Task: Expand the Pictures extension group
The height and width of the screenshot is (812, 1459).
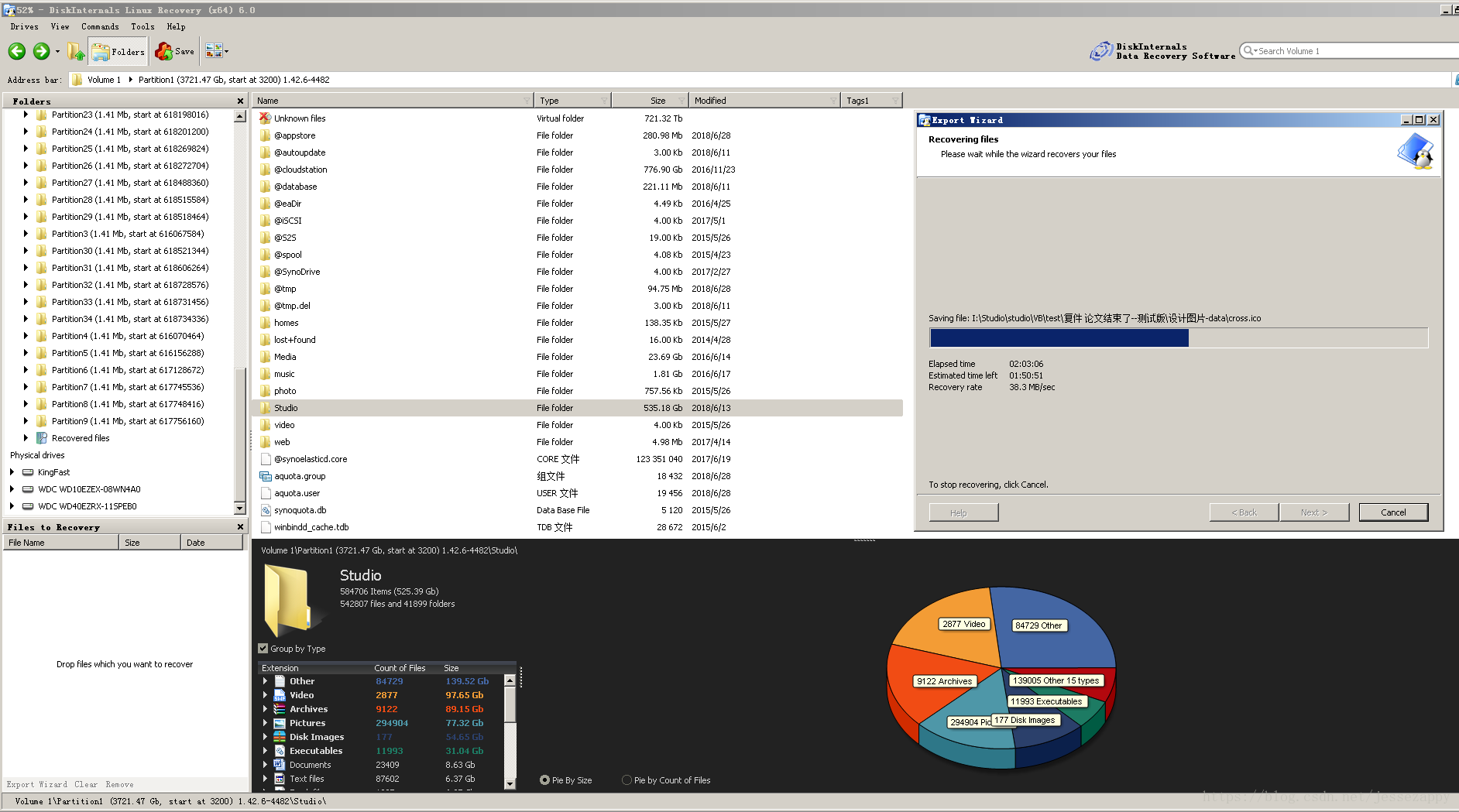Action: 265,723
